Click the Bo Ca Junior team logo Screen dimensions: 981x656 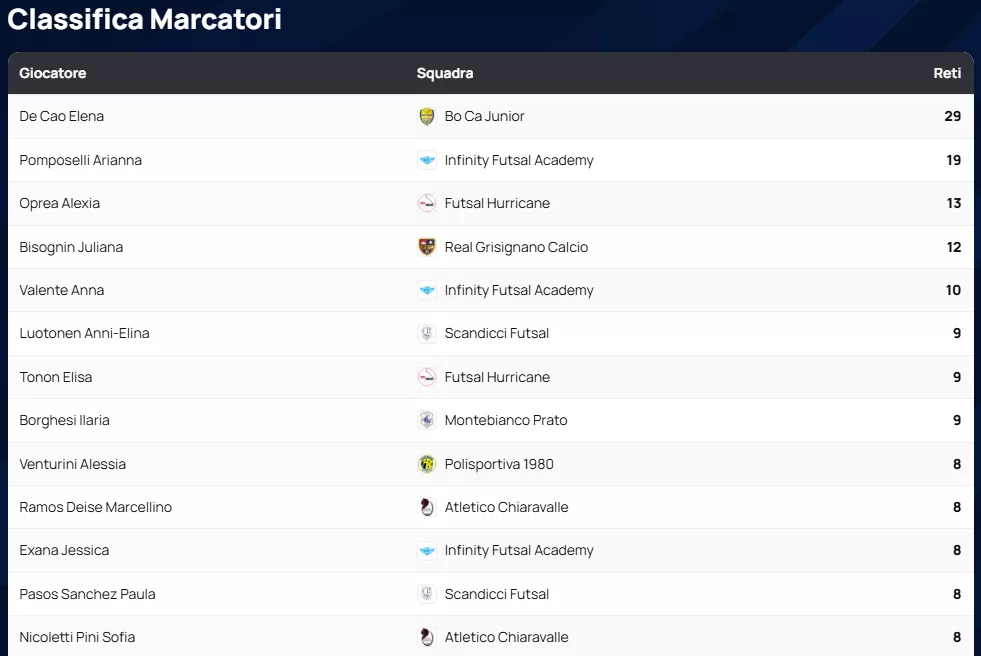(427, 117)
